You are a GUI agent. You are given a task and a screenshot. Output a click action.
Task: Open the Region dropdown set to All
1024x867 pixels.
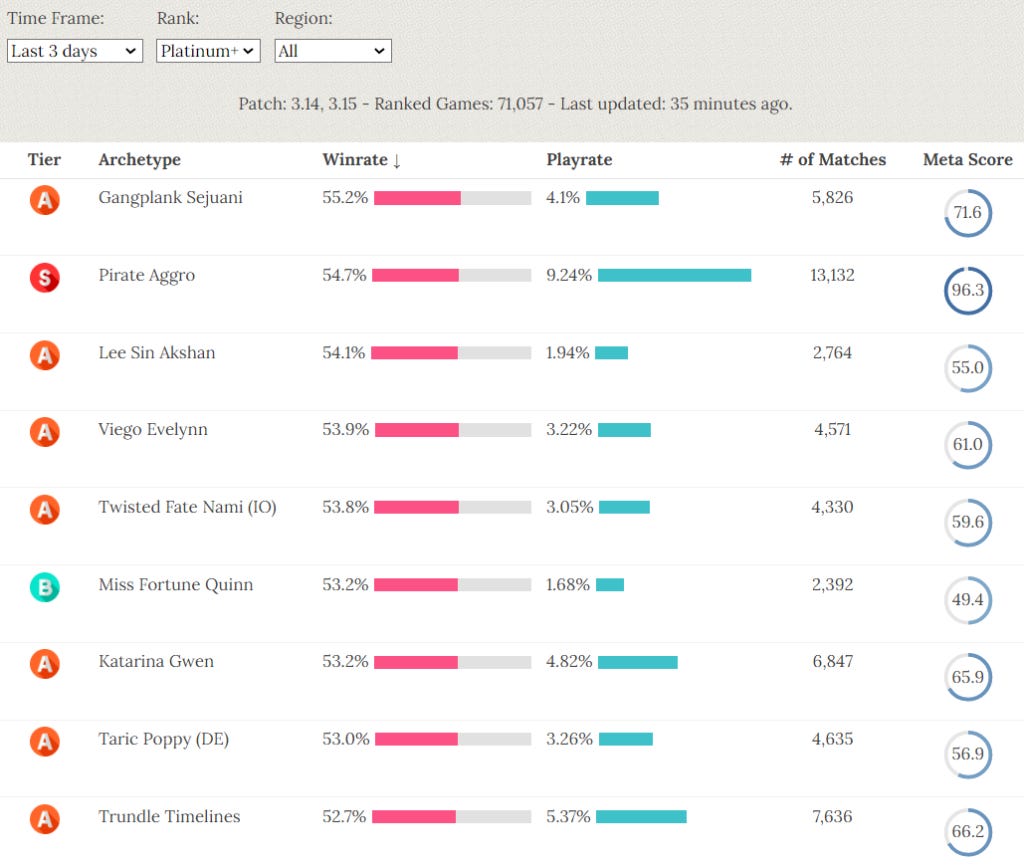pos(332,50)
